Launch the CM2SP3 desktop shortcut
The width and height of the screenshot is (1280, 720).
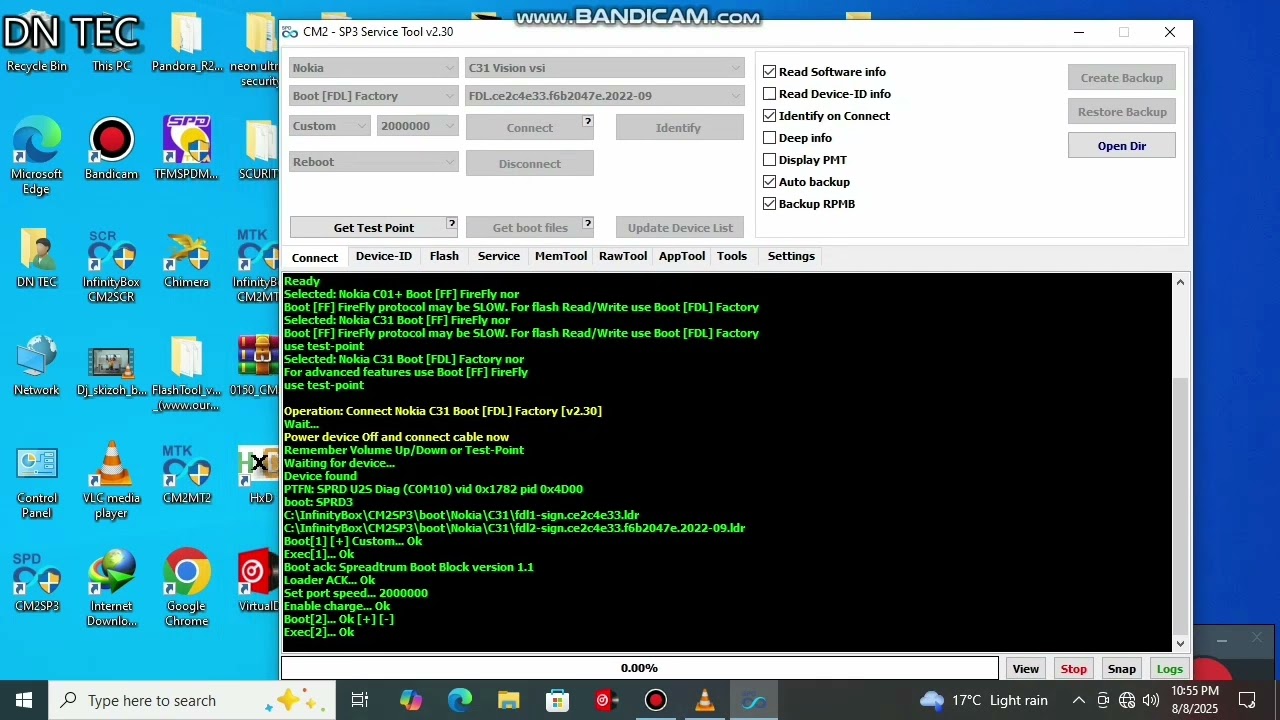(37, 582)
